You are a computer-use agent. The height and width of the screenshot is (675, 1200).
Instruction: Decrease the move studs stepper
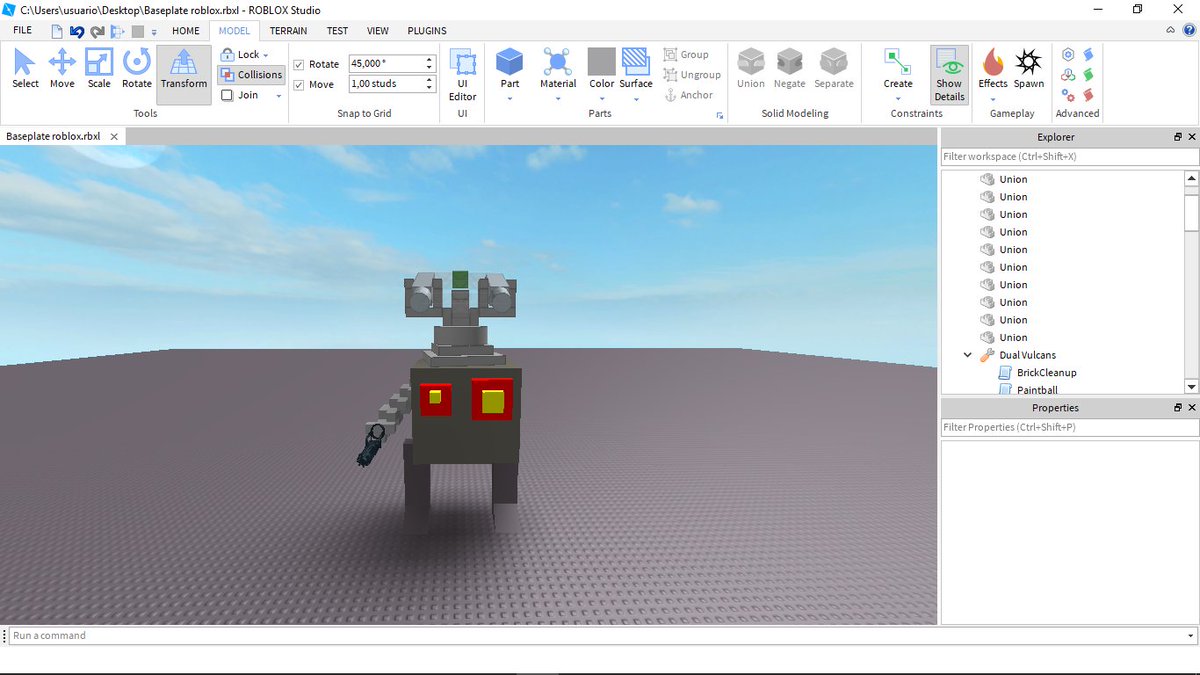(x=430, y=89)
